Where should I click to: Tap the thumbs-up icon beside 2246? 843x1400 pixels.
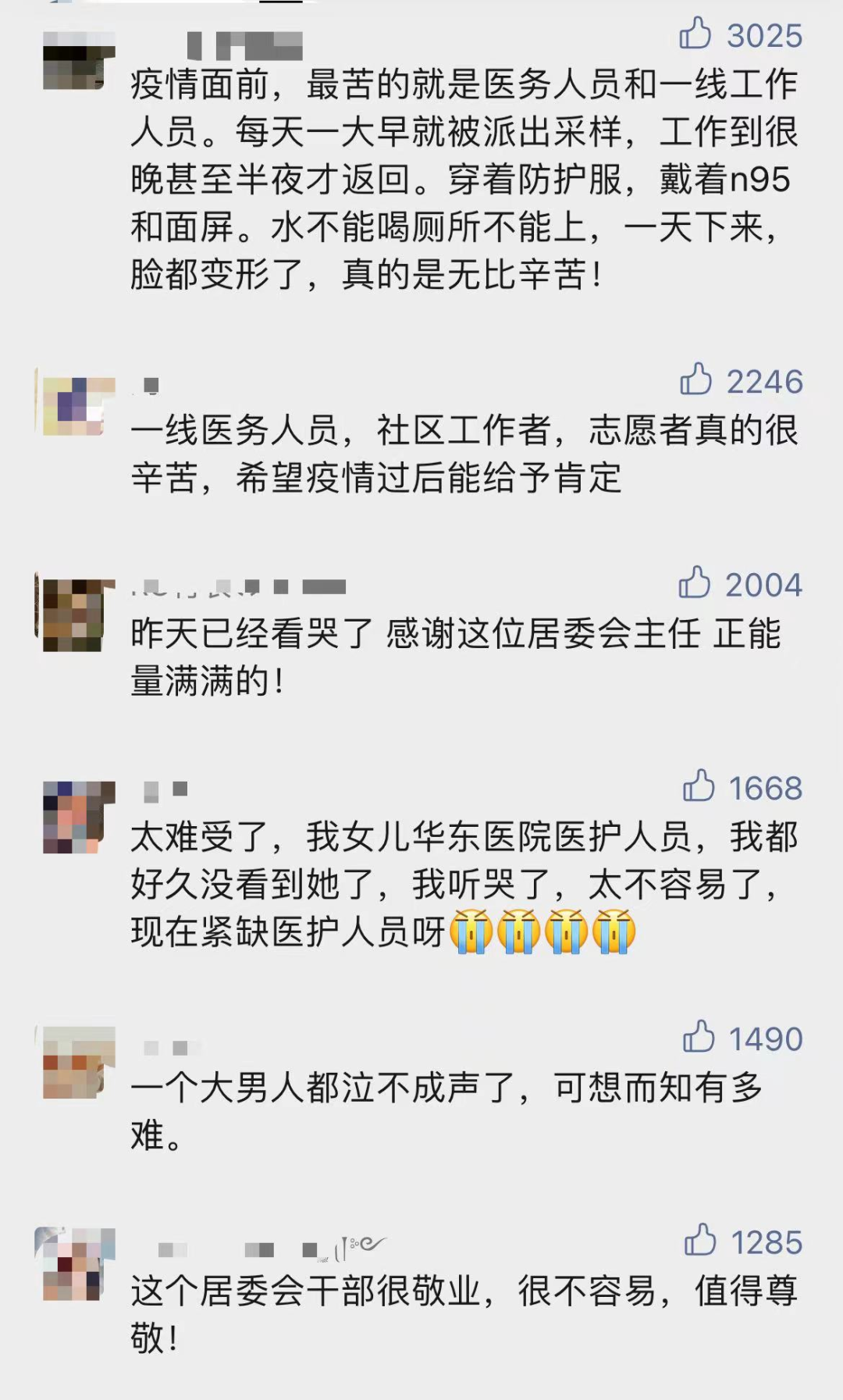(695, 380)
